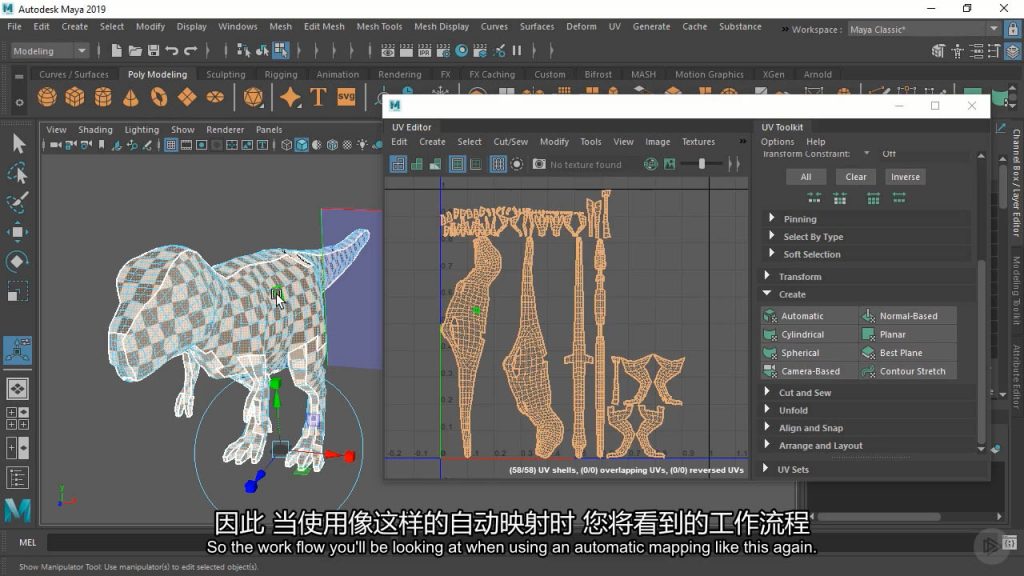Expand the Pinning section
The height and width of the screenshot is (576, 1024).
tap(866, 219)
